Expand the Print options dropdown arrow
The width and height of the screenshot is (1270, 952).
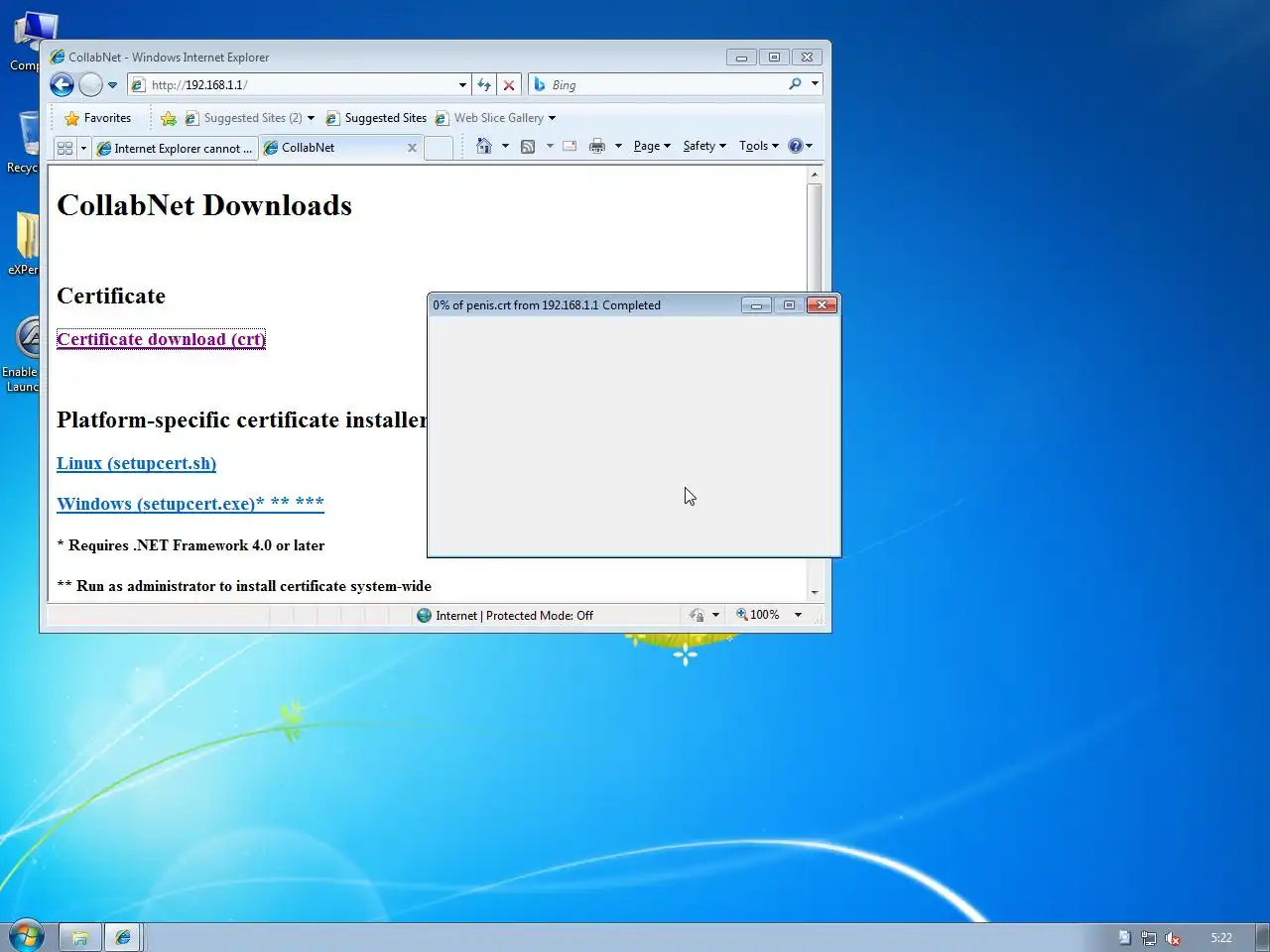pos(618,146)
